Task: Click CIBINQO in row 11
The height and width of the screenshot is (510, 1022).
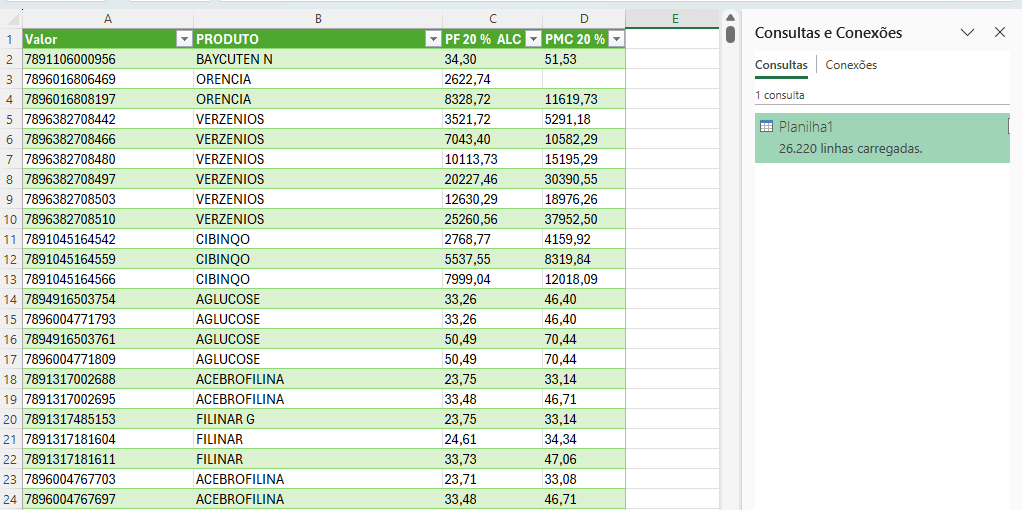Action: 317,239
